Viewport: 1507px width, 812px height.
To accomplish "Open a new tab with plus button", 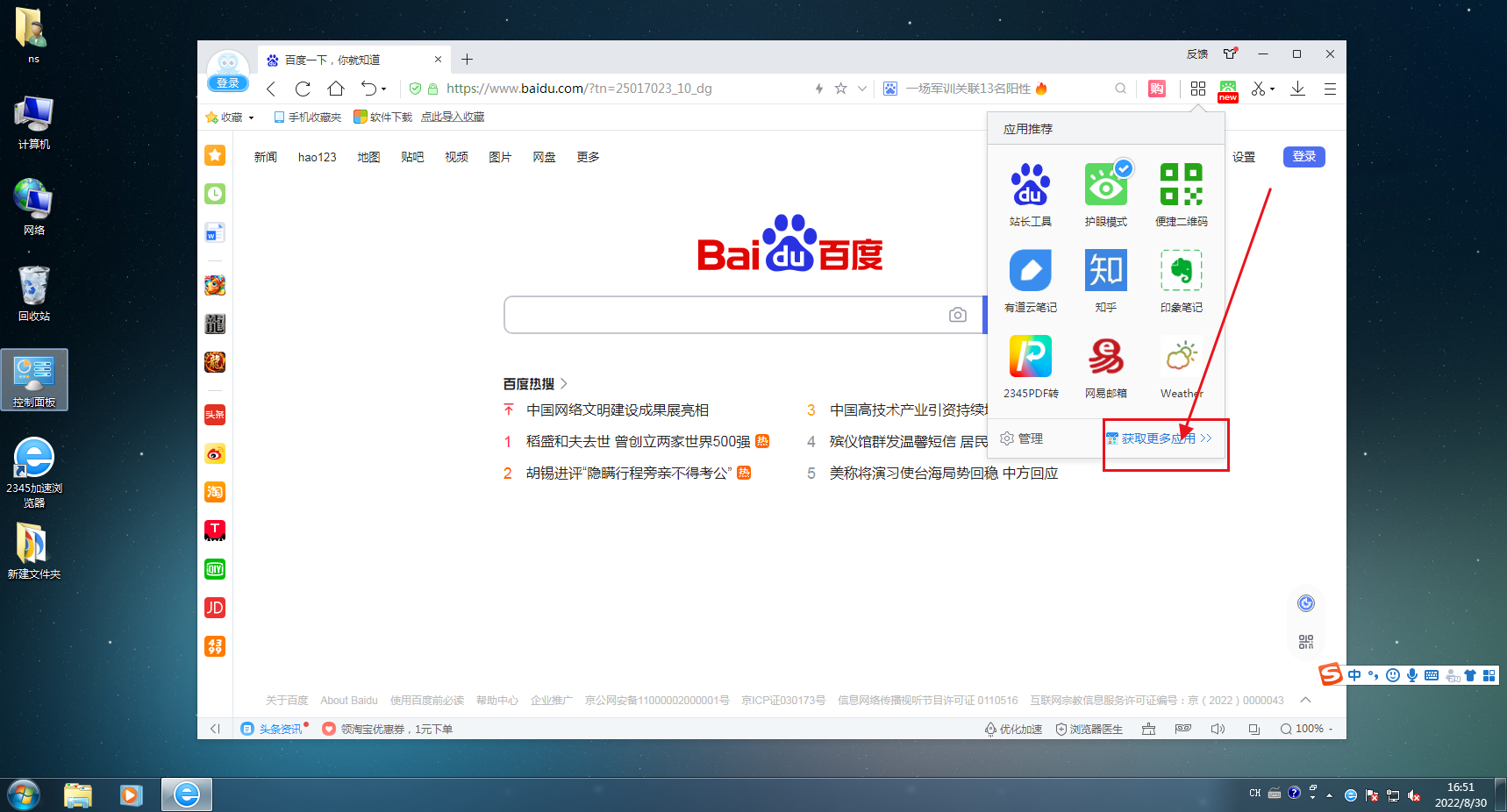I will coord(468,60).
